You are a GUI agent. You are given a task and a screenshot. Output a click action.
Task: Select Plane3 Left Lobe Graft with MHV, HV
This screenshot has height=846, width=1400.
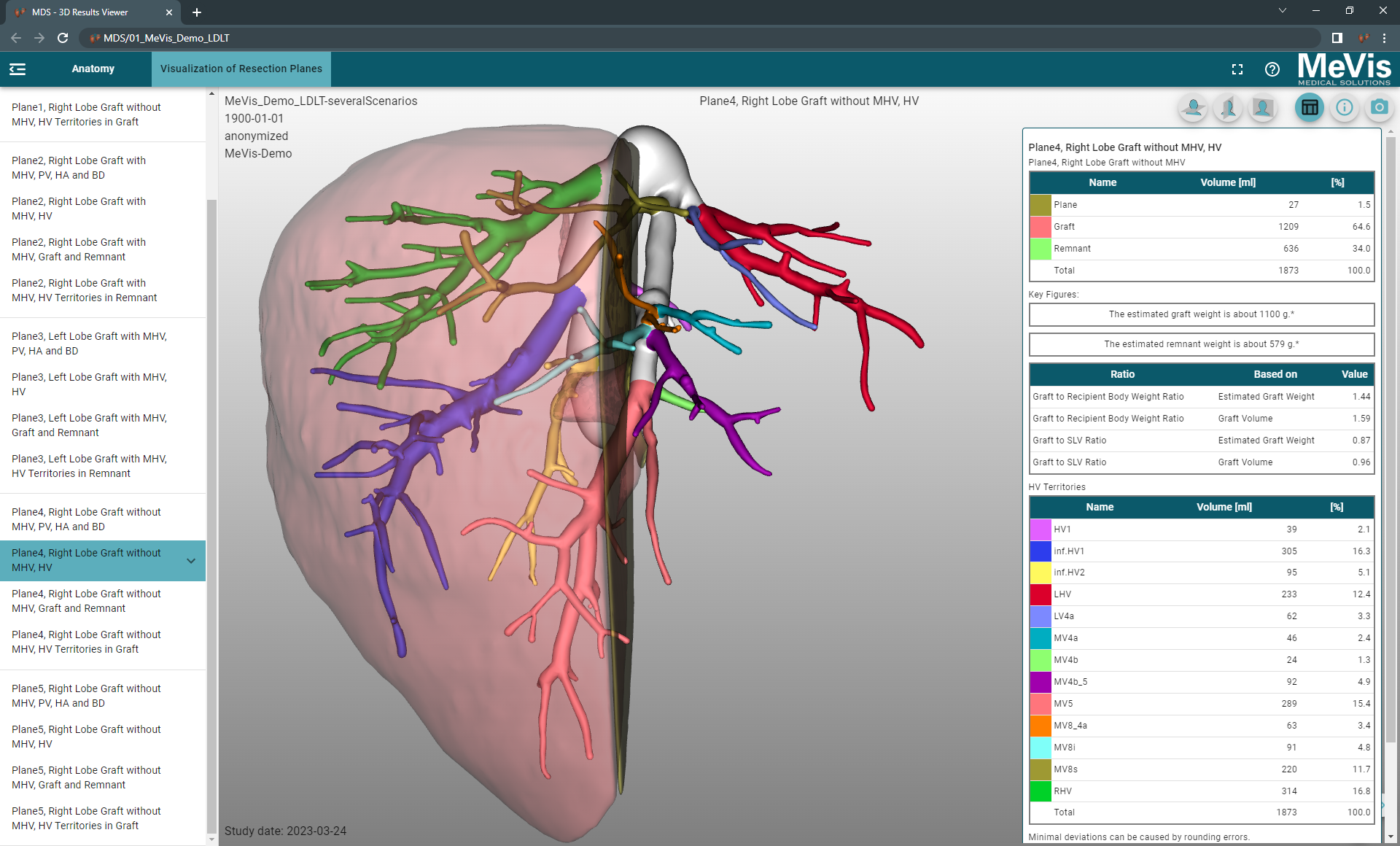tap(103, 384)
